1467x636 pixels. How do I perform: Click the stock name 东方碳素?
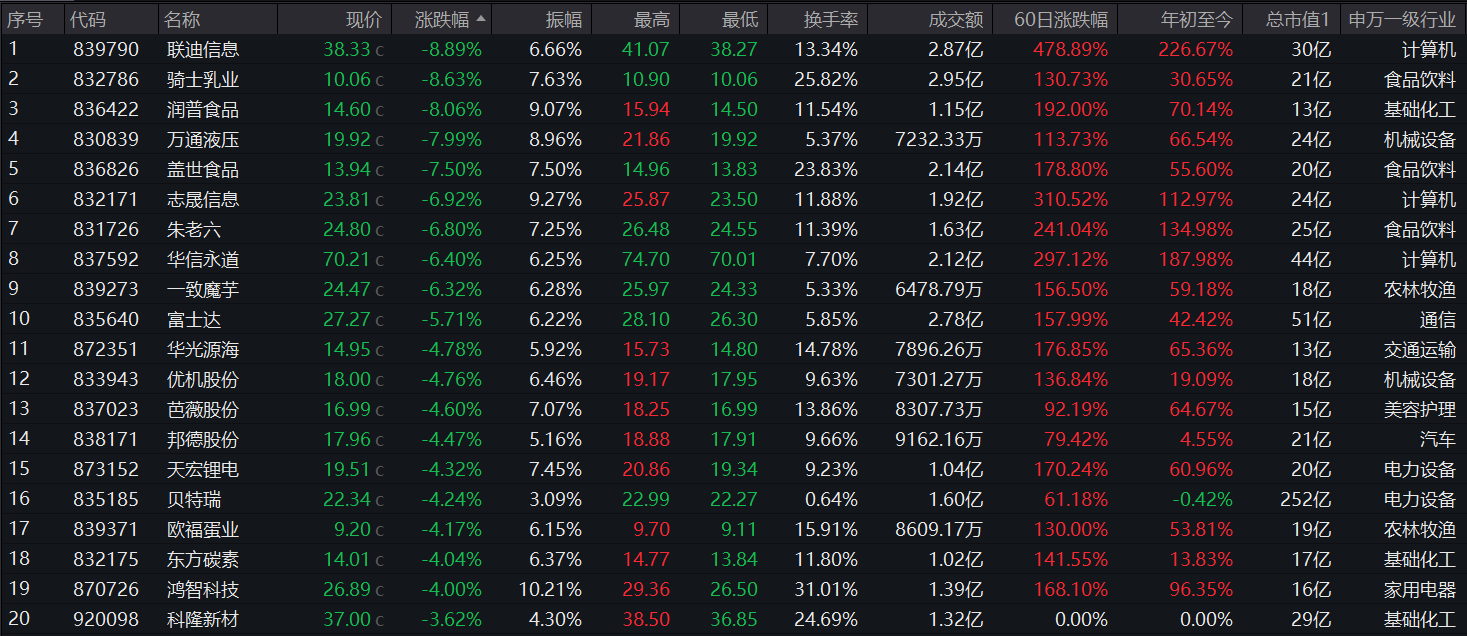[203, 559]
